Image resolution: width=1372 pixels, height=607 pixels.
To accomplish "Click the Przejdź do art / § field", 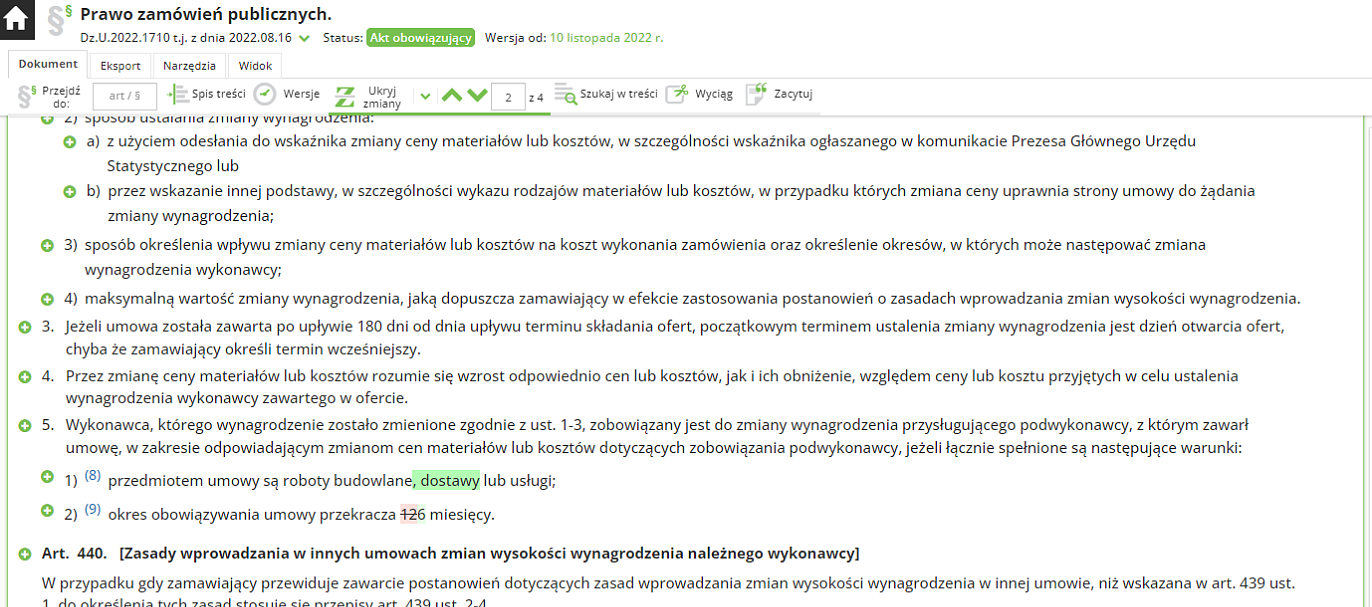I will (x=124, y=96).
